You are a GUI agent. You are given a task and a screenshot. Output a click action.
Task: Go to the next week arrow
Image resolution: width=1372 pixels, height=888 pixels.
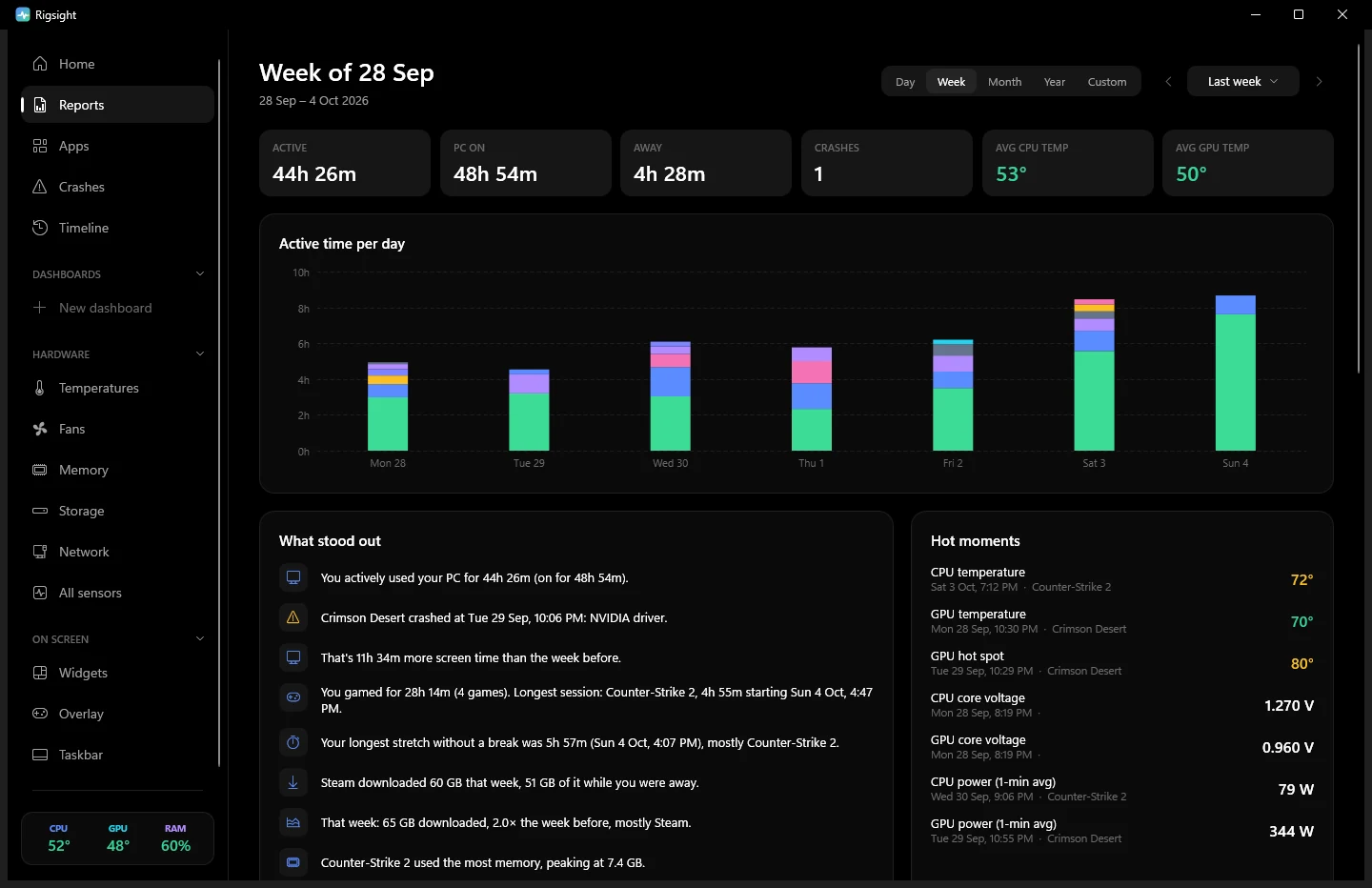click(1320, 82)
